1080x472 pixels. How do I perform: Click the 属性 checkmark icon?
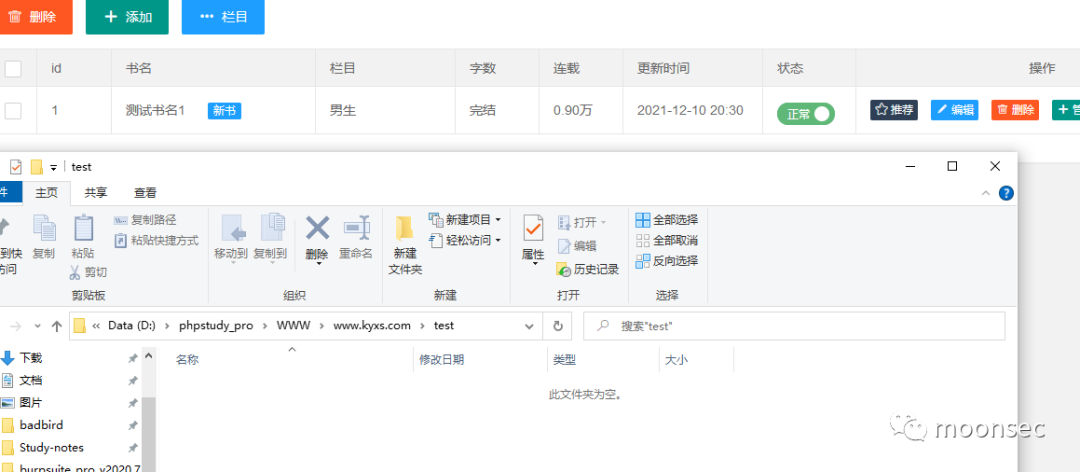tap(533, 229)
